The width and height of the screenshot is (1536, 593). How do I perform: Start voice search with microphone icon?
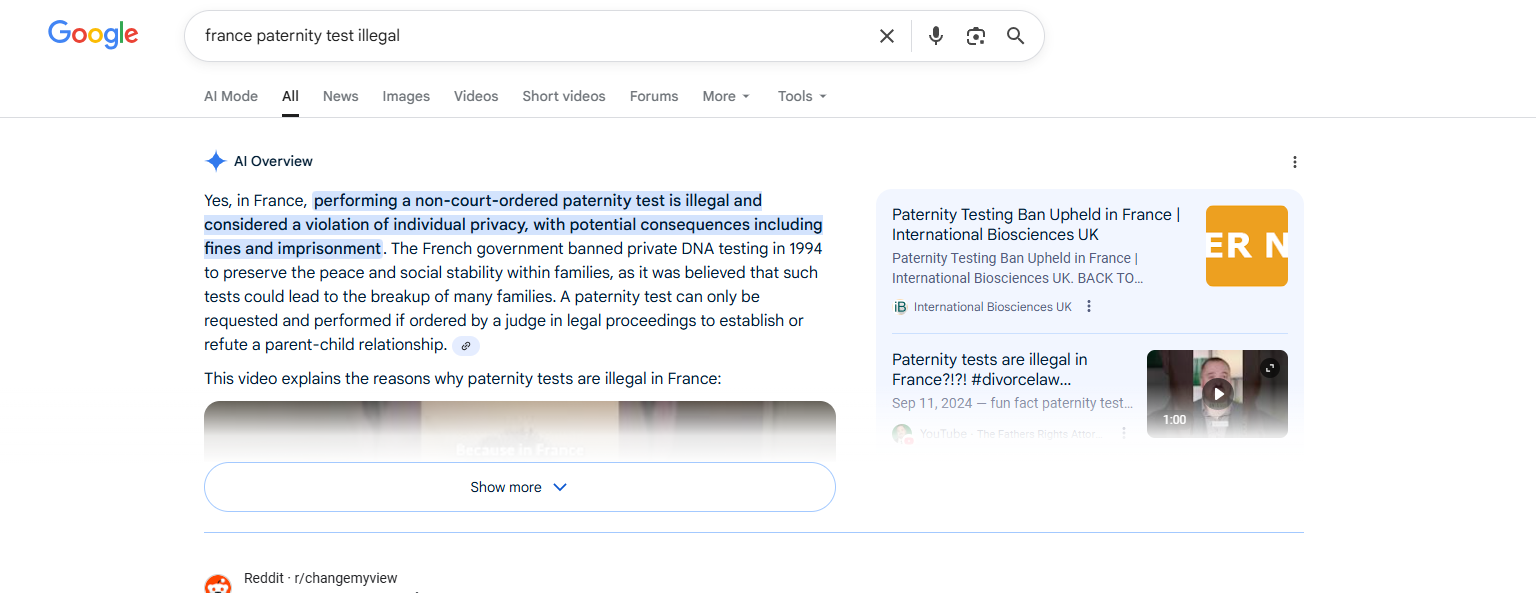[935, 36]
